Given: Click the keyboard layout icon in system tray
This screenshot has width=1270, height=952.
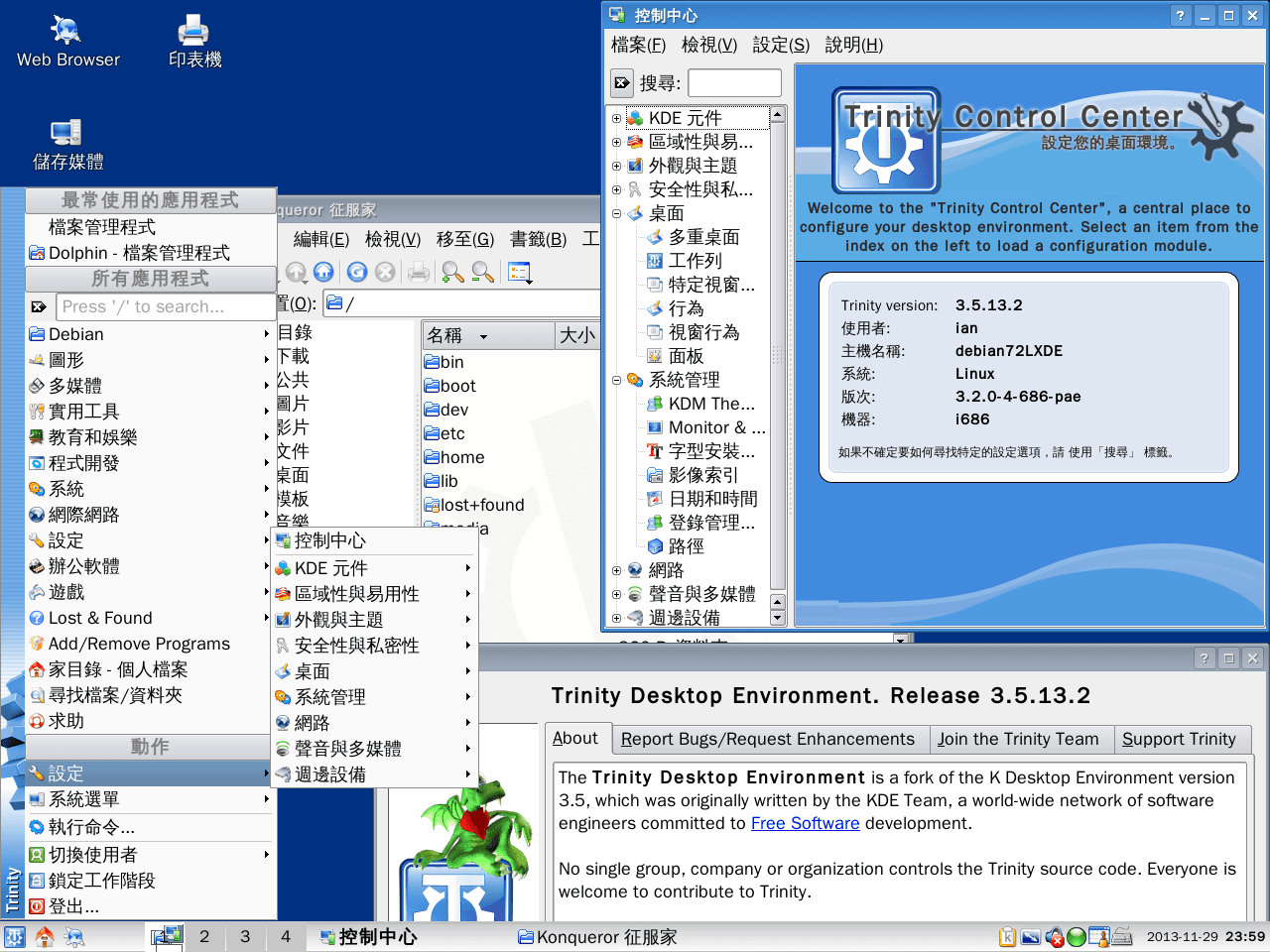Looking at the screenshot, I should coord(1122,936).
